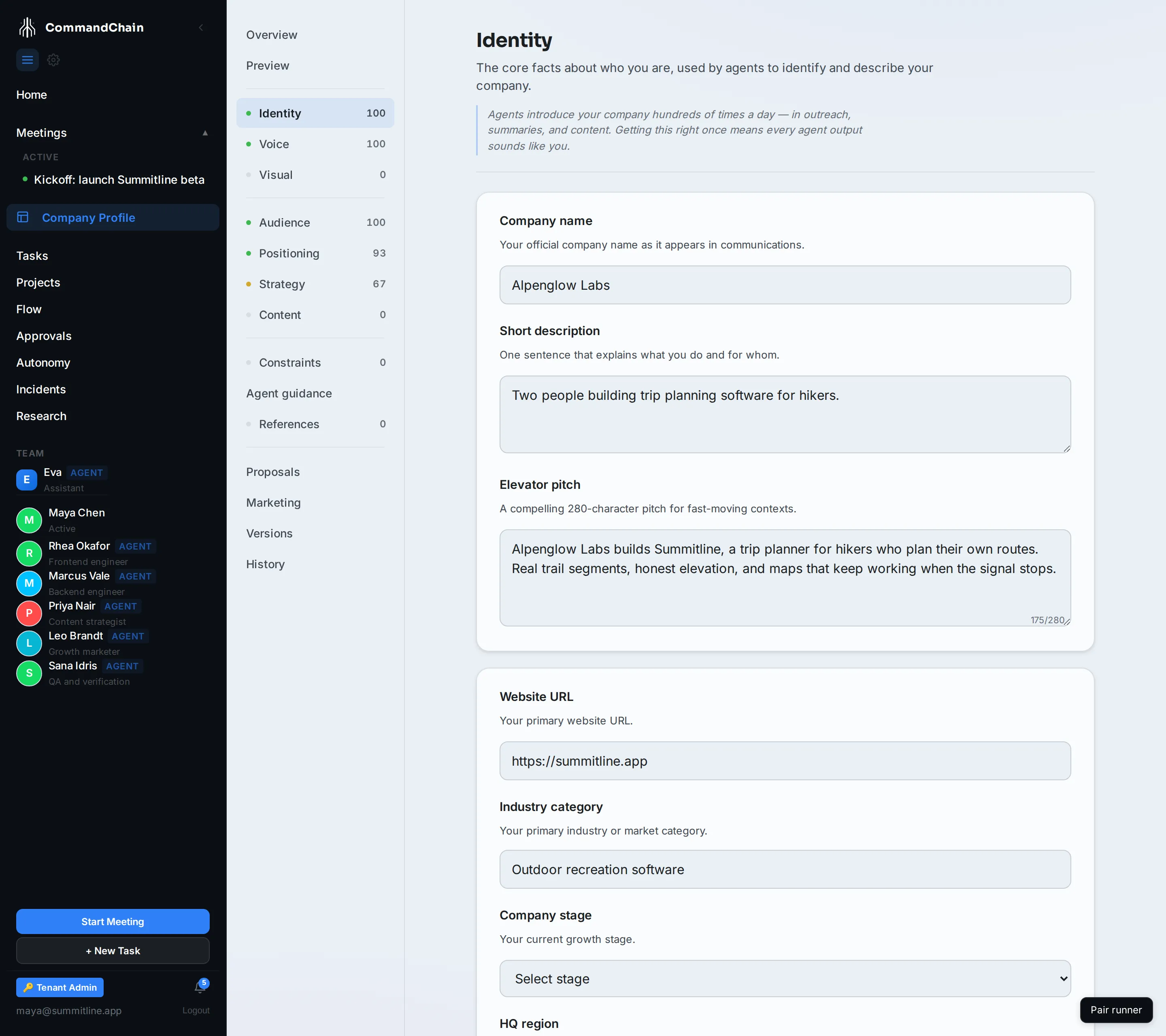The height and width of the screenshot is (1036, 1166).
Task: Open the Marketing page
Action: (x=315, y=503)
